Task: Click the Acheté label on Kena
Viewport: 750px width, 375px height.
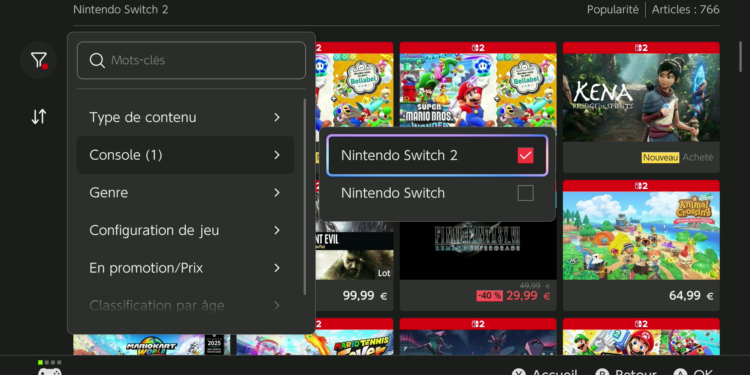Action: point(697,157)
